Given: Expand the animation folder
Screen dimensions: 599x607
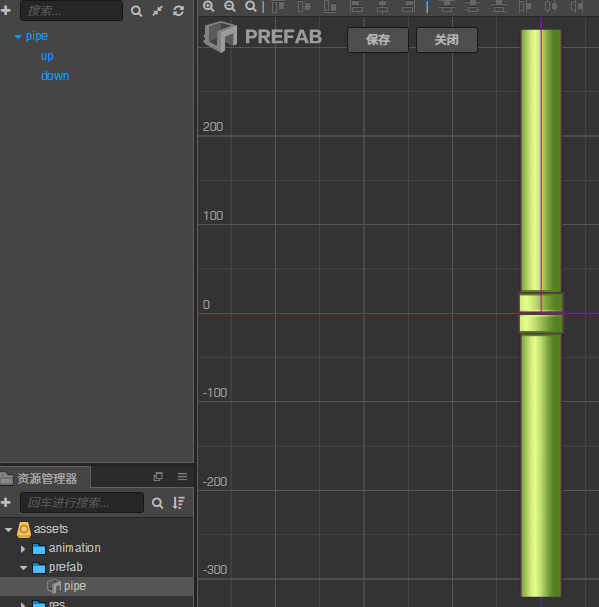Looking at the screenshot, I should [x=22, y=549].
